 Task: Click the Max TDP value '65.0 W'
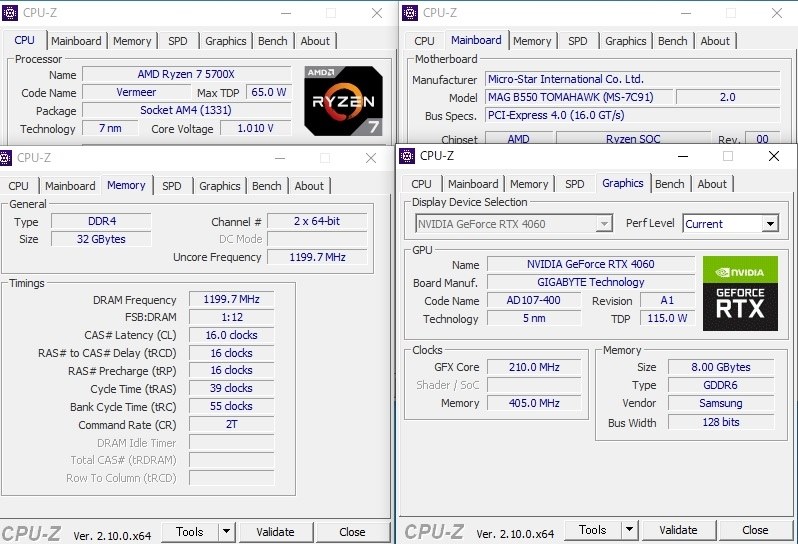click(269, 92)
